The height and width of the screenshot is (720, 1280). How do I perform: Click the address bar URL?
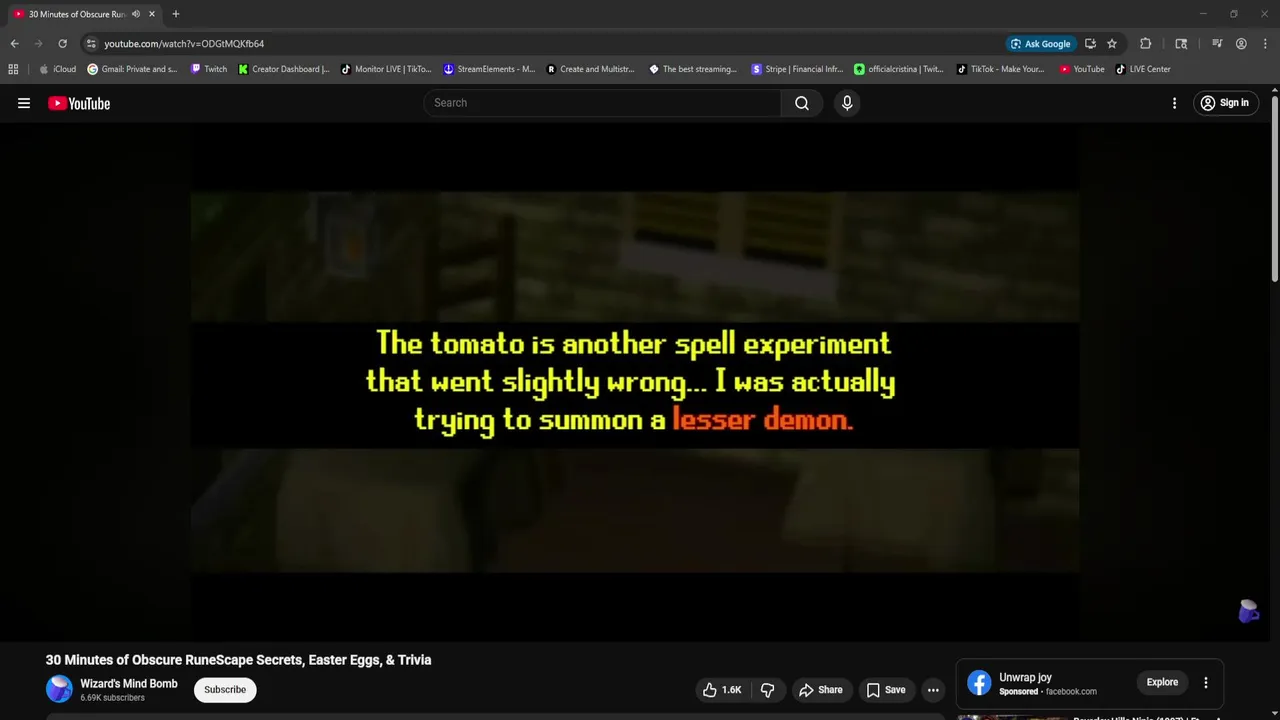184,44
